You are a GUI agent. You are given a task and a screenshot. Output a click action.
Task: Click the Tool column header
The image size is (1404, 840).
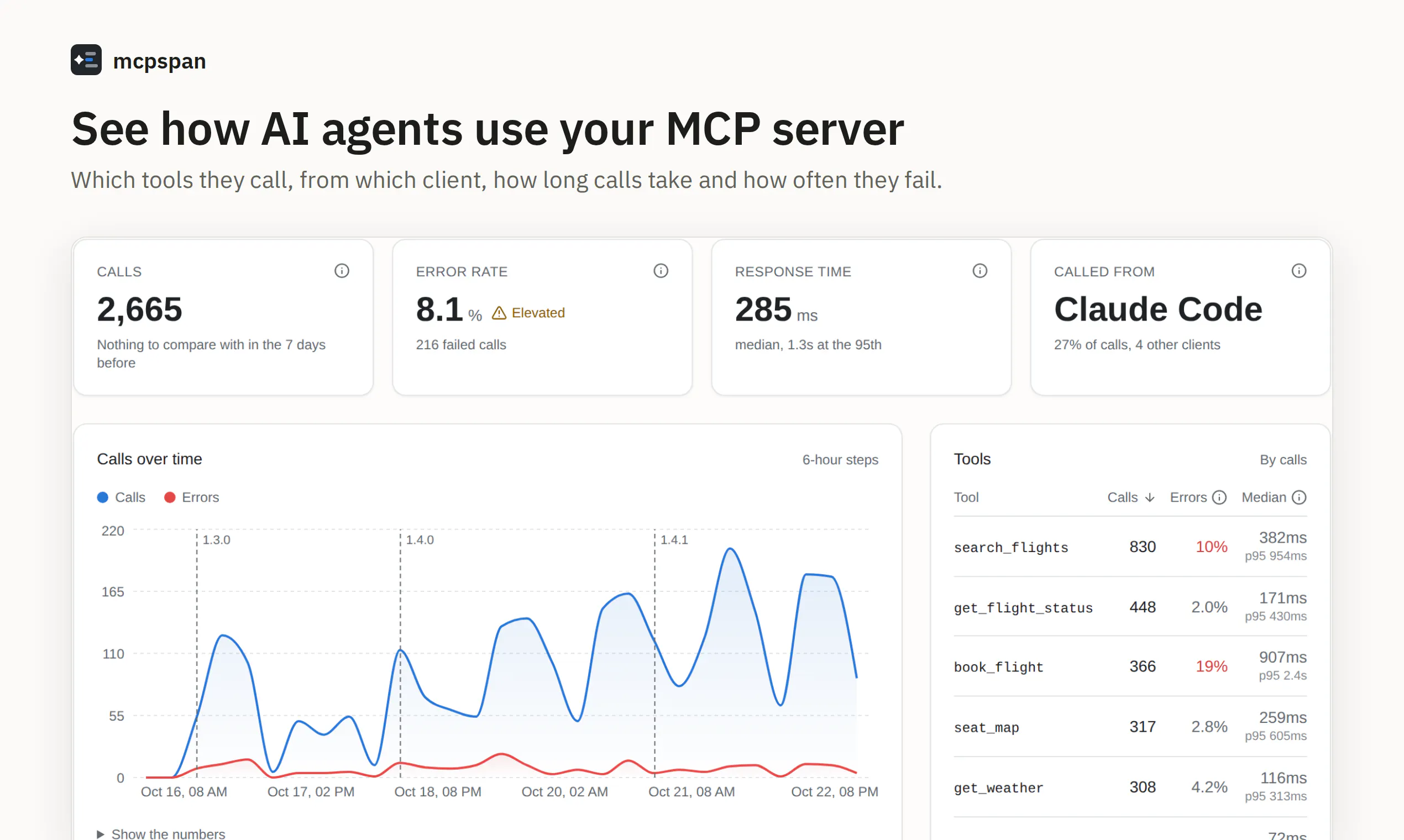coord(966,497)
